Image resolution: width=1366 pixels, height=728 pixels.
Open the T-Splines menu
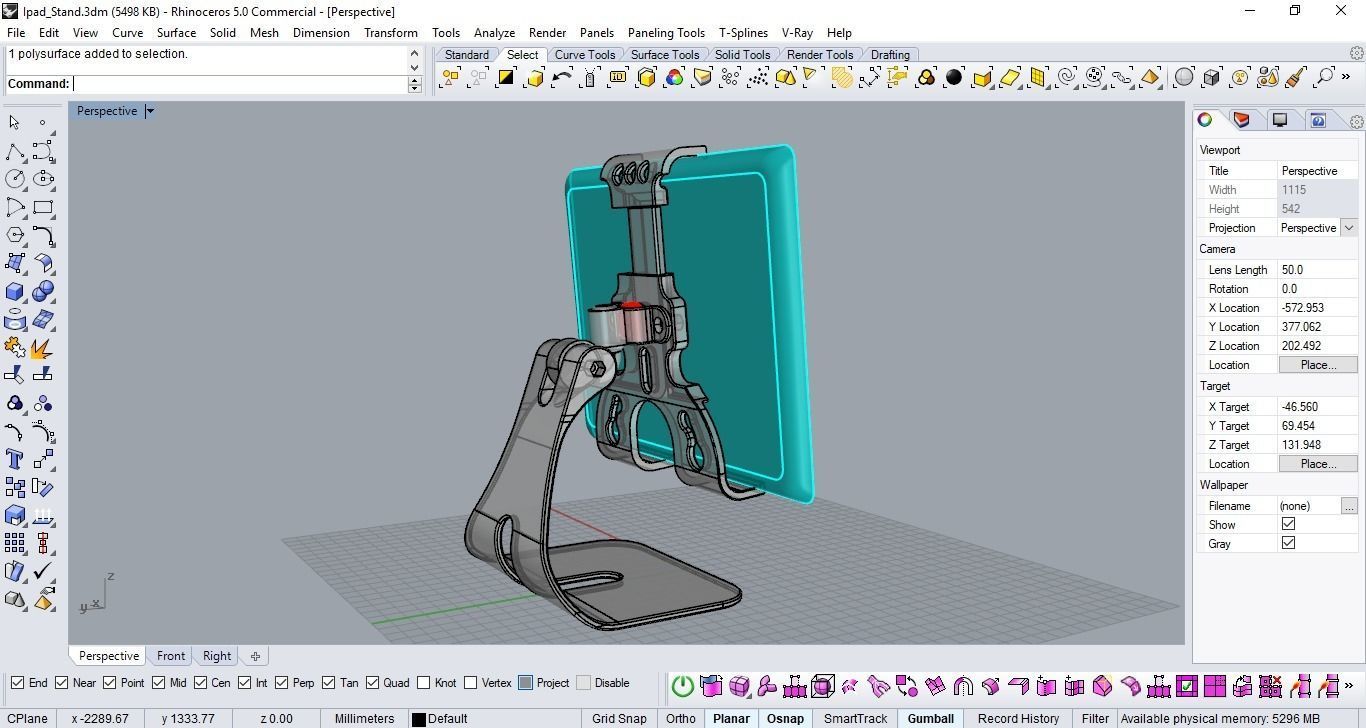(x=743, y=32)
